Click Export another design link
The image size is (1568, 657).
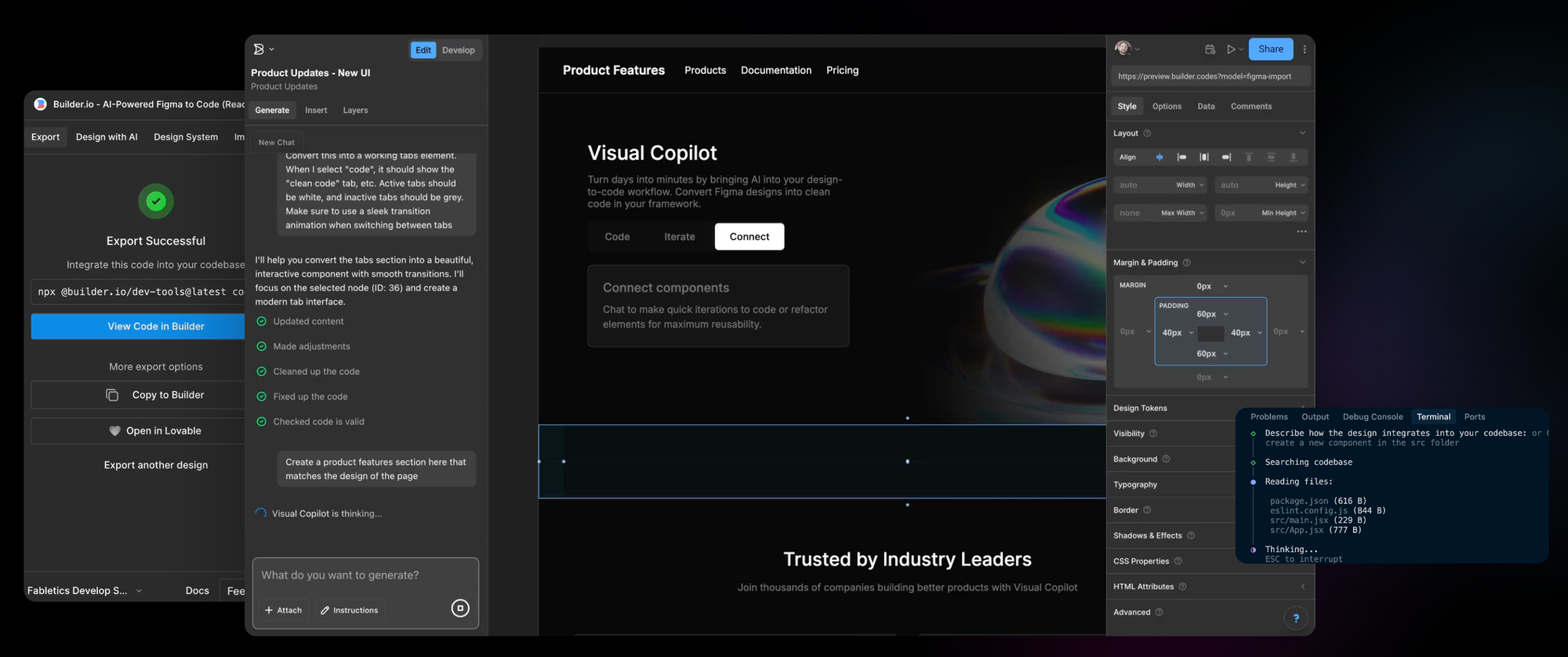pos(156,466)
